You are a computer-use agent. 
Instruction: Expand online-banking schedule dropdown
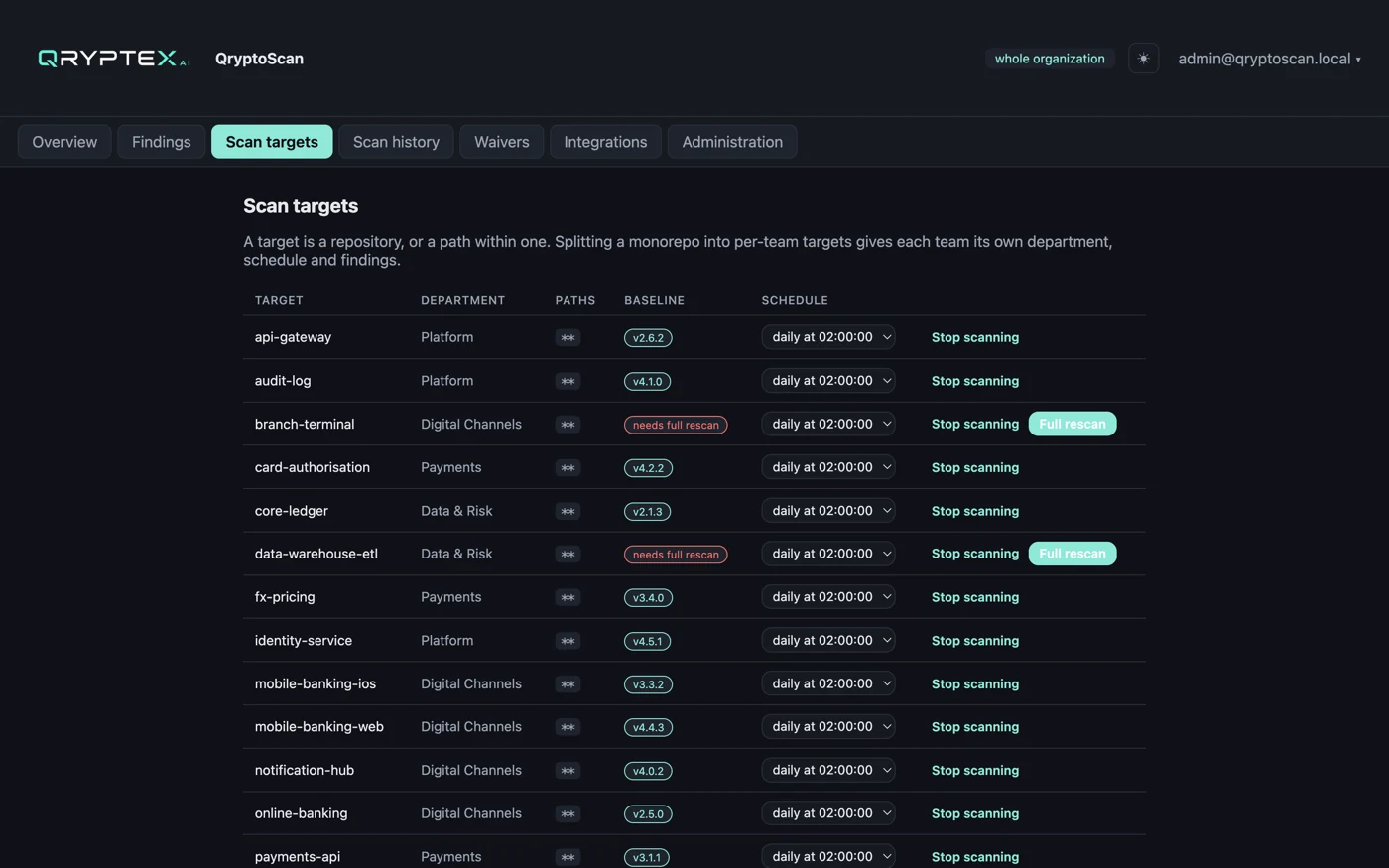(x=828, y=813)
